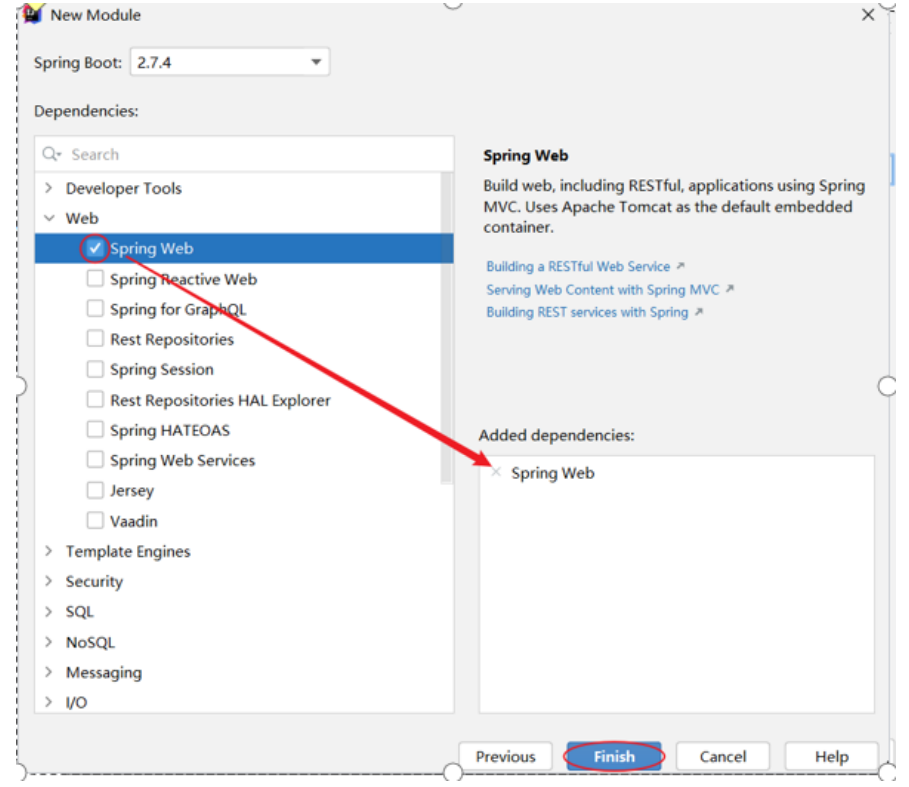Screen dimensions: 909x787
Task: Select the SQL tree label
Action: 79,611
